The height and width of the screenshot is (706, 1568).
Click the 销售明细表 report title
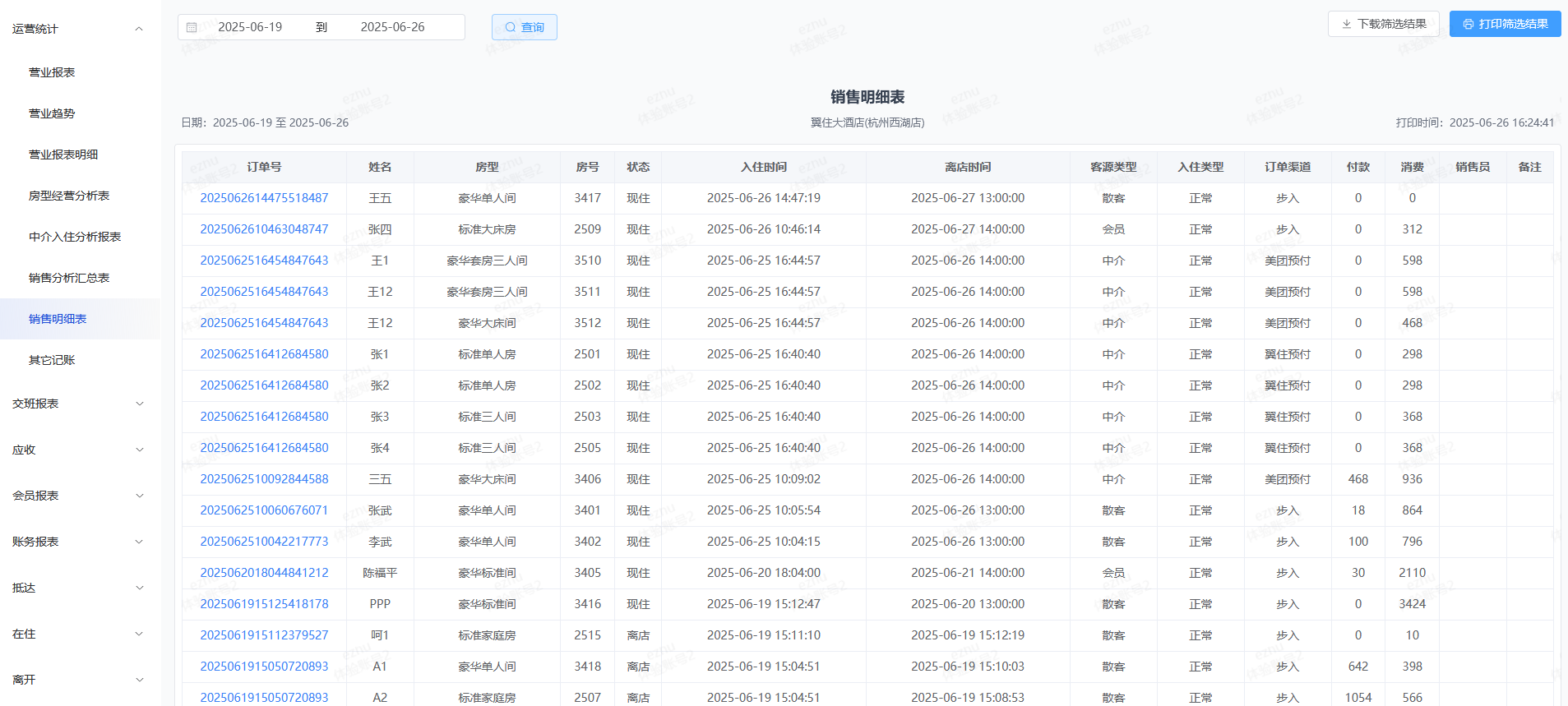coord(867,97)
